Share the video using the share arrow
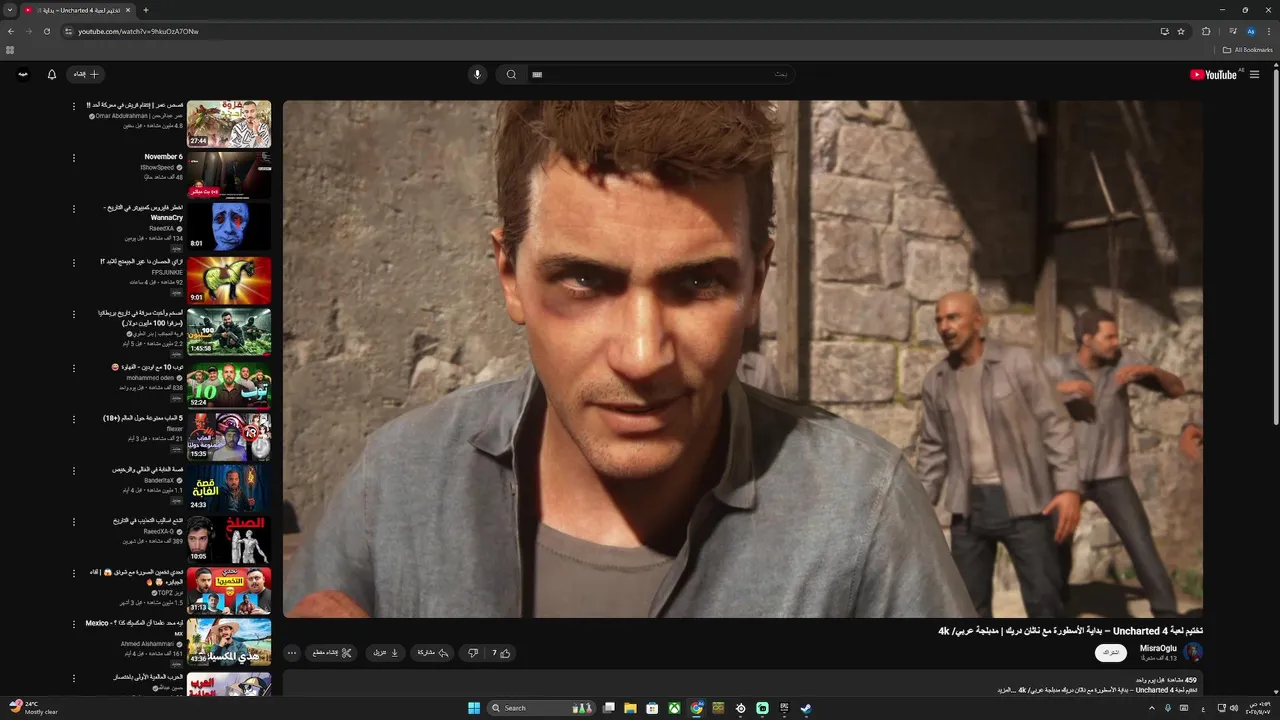 tap(432, 653)
